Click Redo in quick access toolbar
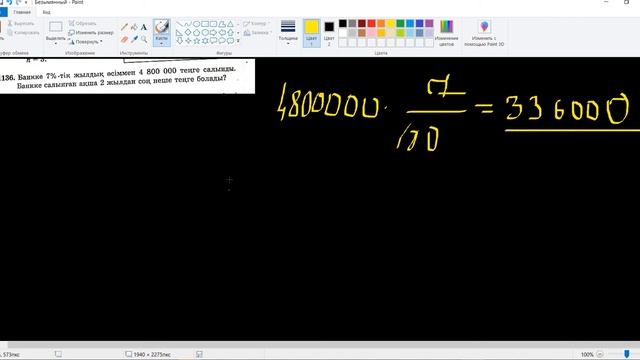 18,2
